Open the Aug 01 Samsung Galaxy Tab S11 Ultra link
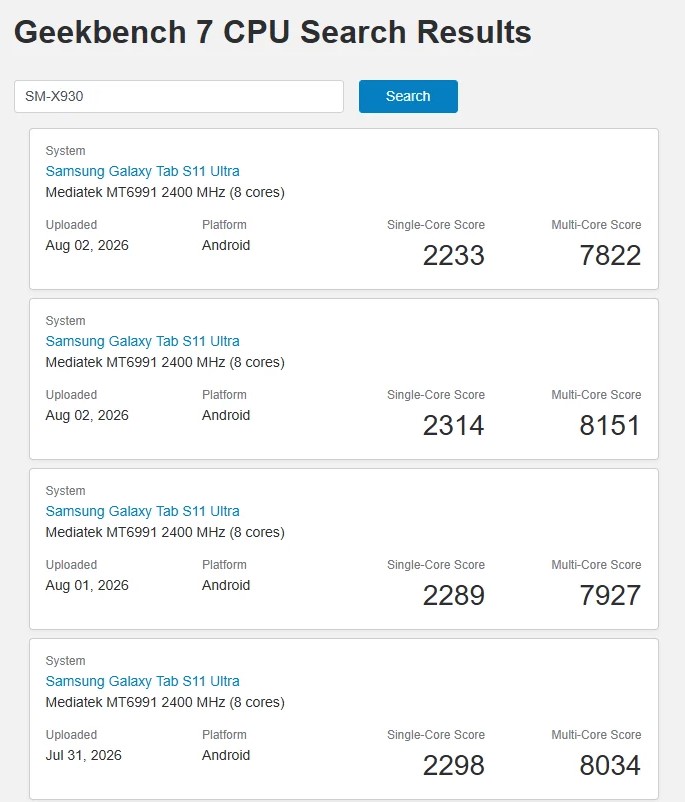The width and height of the screenshot is (685, 802). 142,510
